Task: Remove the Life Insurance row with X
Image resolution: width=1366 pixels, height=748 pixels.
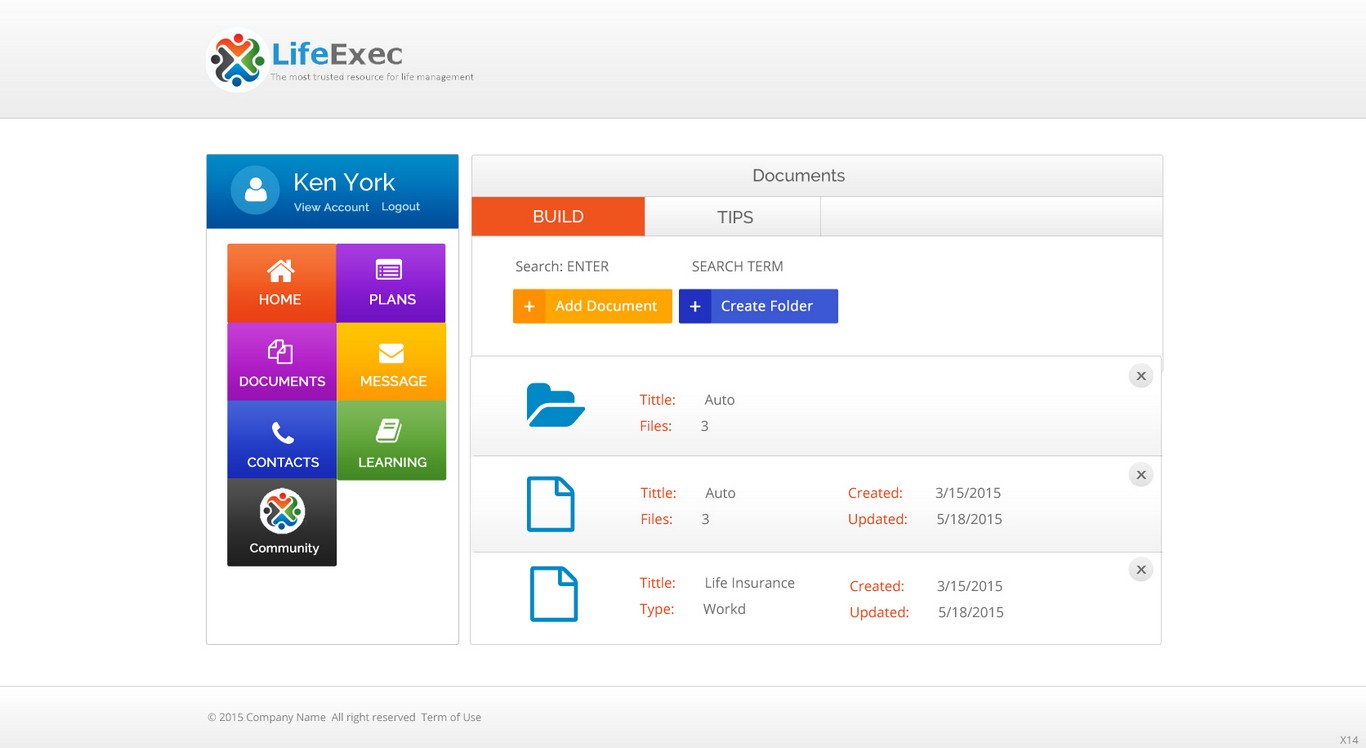Action: [1141, 570]
